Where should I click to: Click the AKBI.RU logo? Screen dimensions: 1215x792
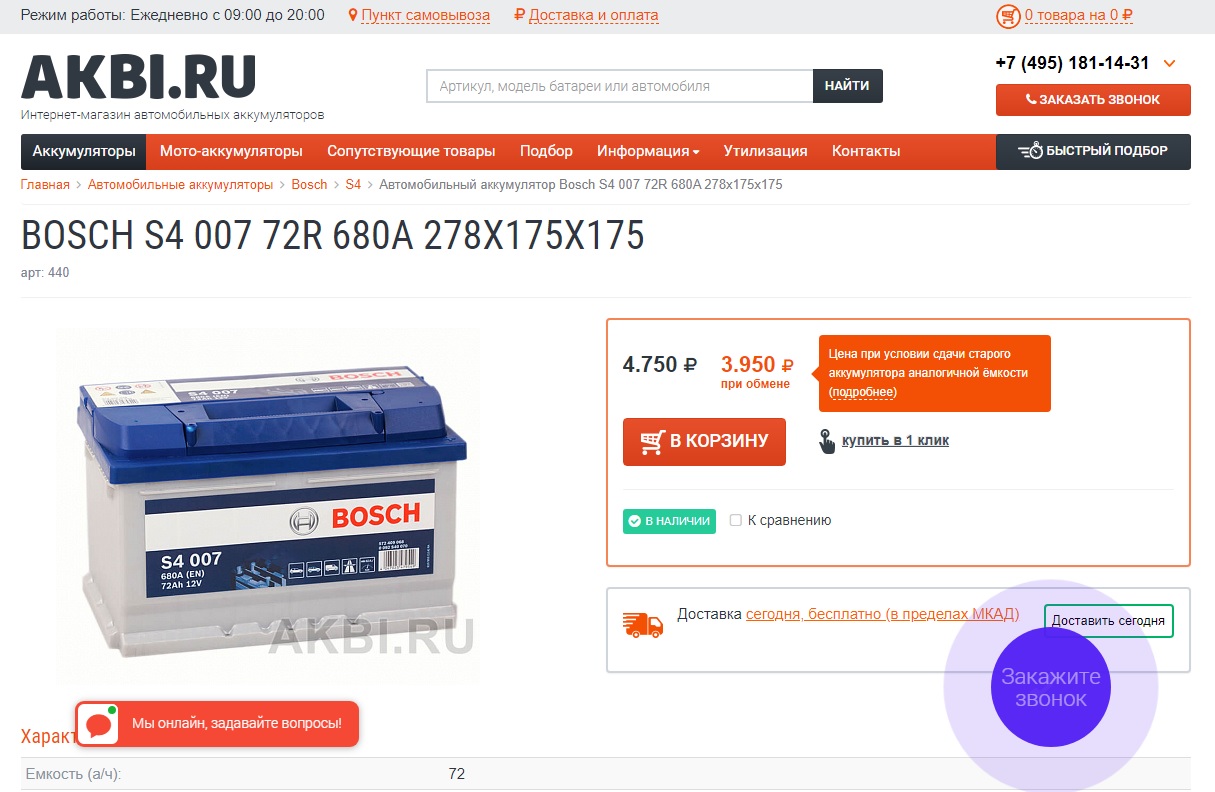pos(139,77)
